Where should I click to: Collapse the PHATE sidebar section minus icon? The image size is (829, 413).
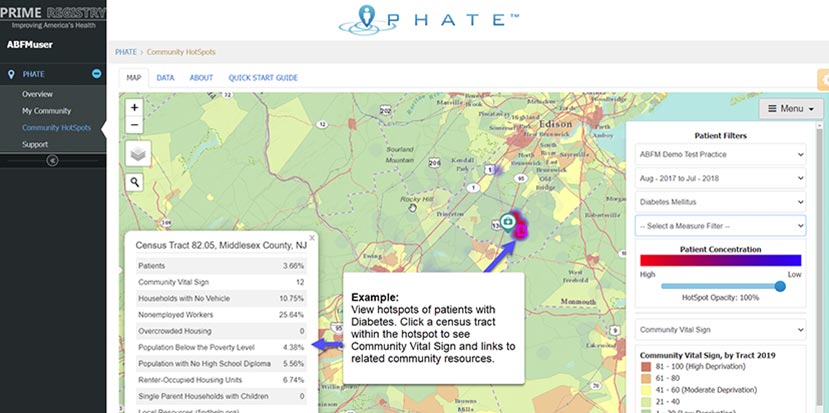coord(96,74)
